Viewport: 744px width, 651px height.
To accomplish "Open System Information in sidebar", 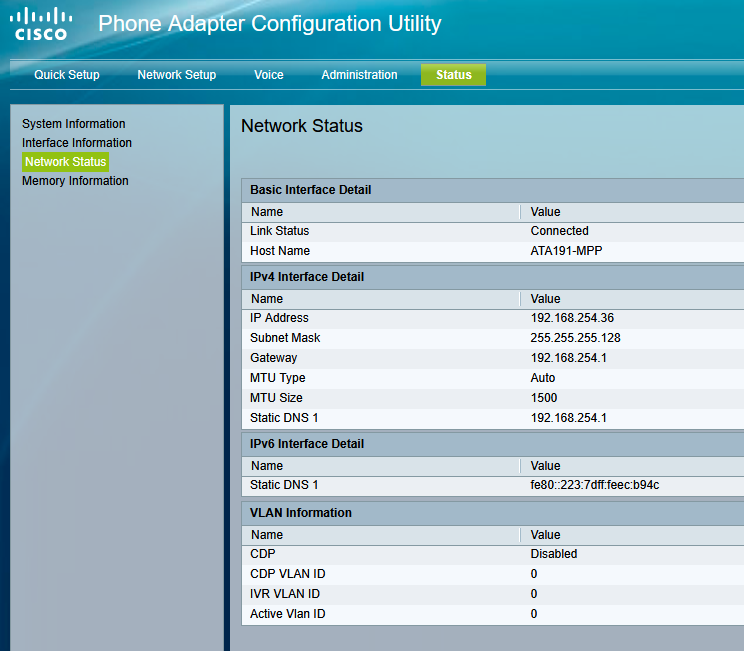I will tap(74, 124).
